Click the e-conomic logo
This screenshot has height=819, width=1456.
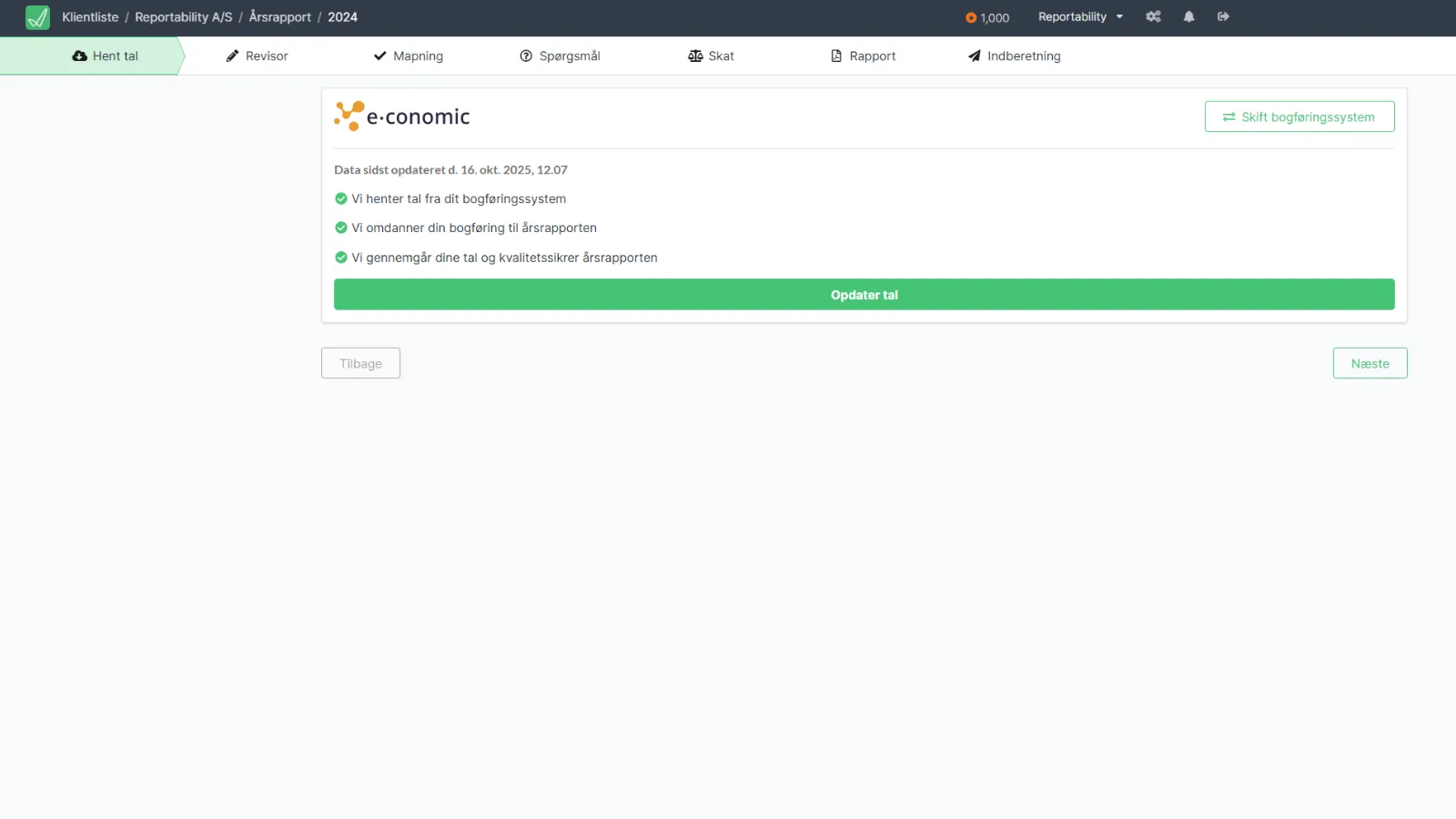(x=402, y=116)
